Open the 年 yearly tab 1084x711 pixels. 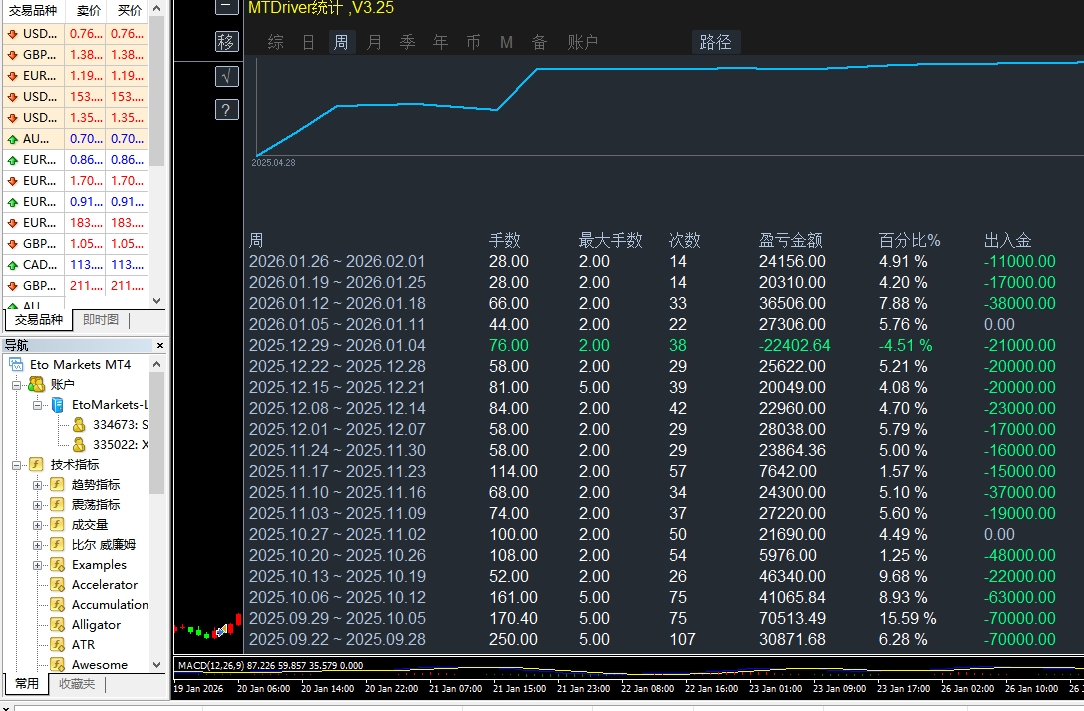[x=440, y=42]
